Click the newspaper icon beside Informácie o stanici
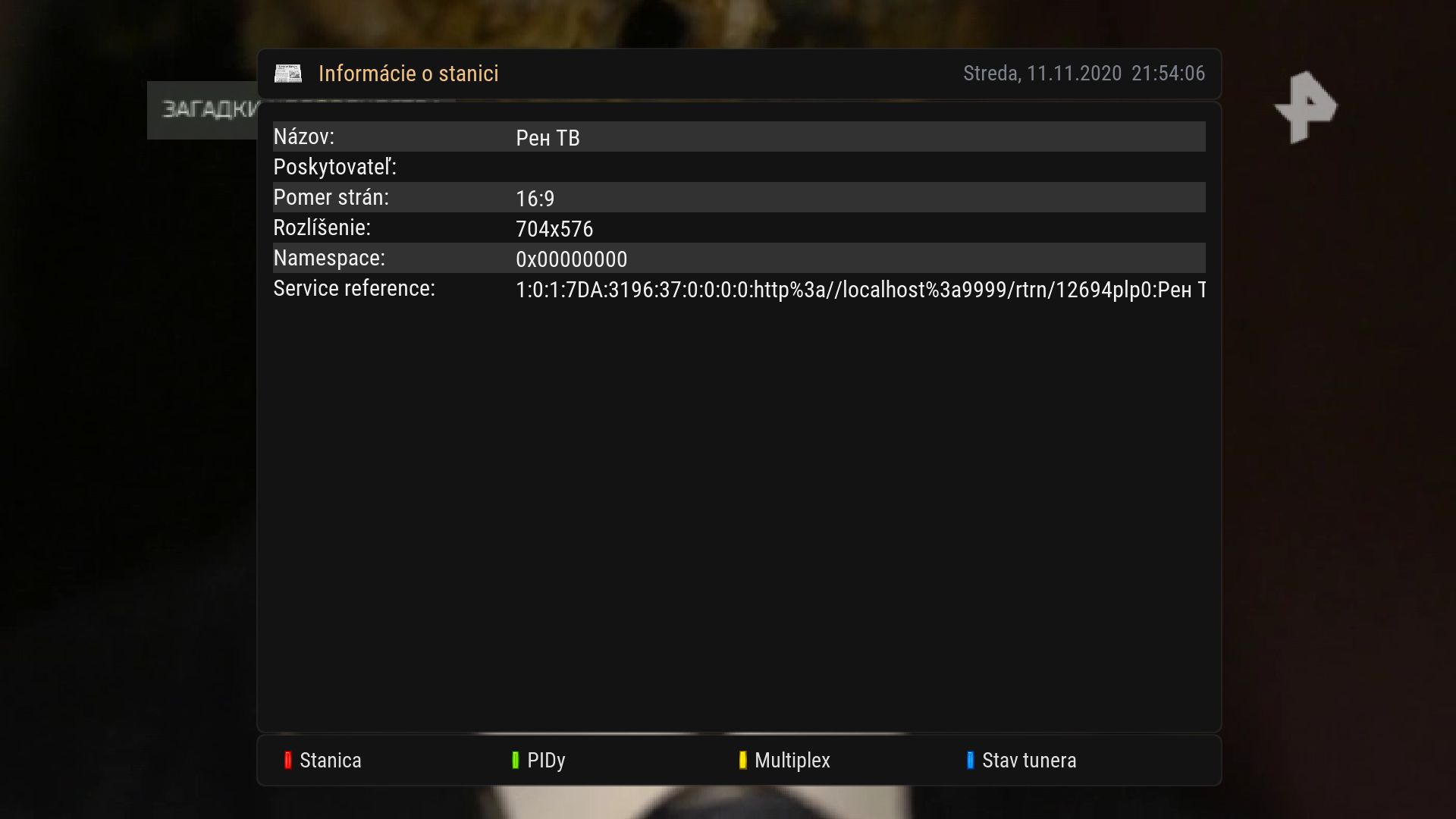This screenshot has width=1456, height=819. click(x=287, y=74)
